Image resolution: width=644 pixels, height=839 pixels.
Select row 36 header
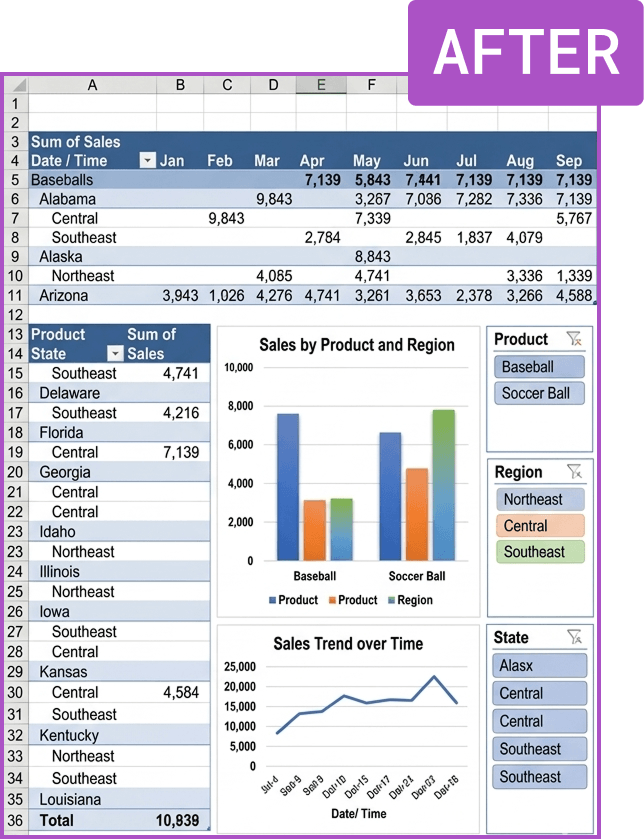coord(16,820)
